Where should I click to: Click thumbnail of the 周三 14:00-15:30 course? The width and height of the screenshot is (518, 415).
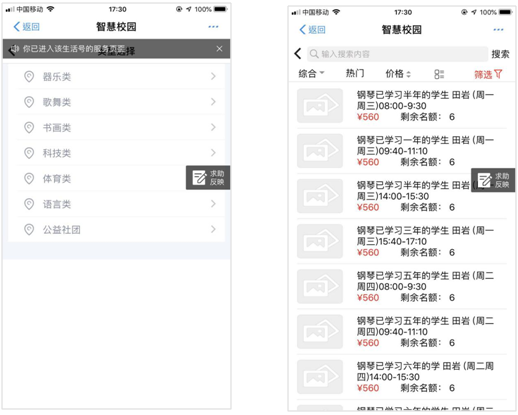pyautogui.click(x=320, y=196)
